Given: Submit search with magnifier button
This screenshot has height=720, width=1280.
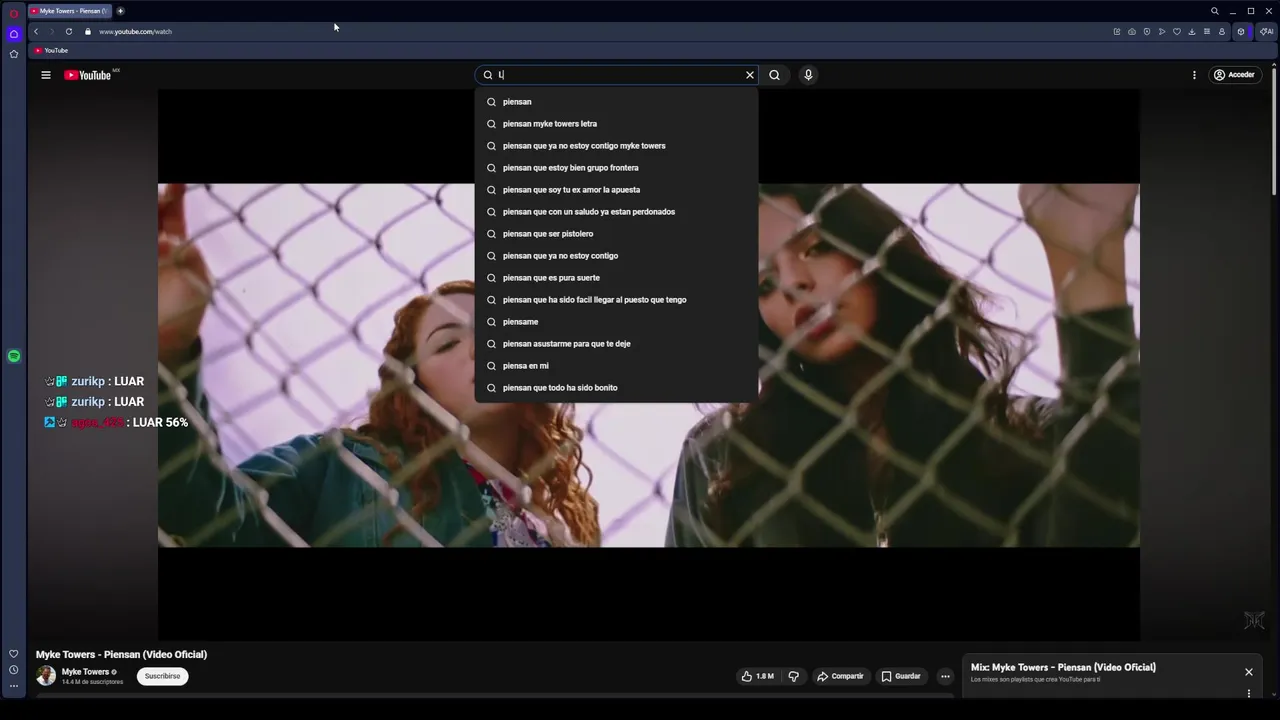Looking at the screenshot, I should [774, 75].
